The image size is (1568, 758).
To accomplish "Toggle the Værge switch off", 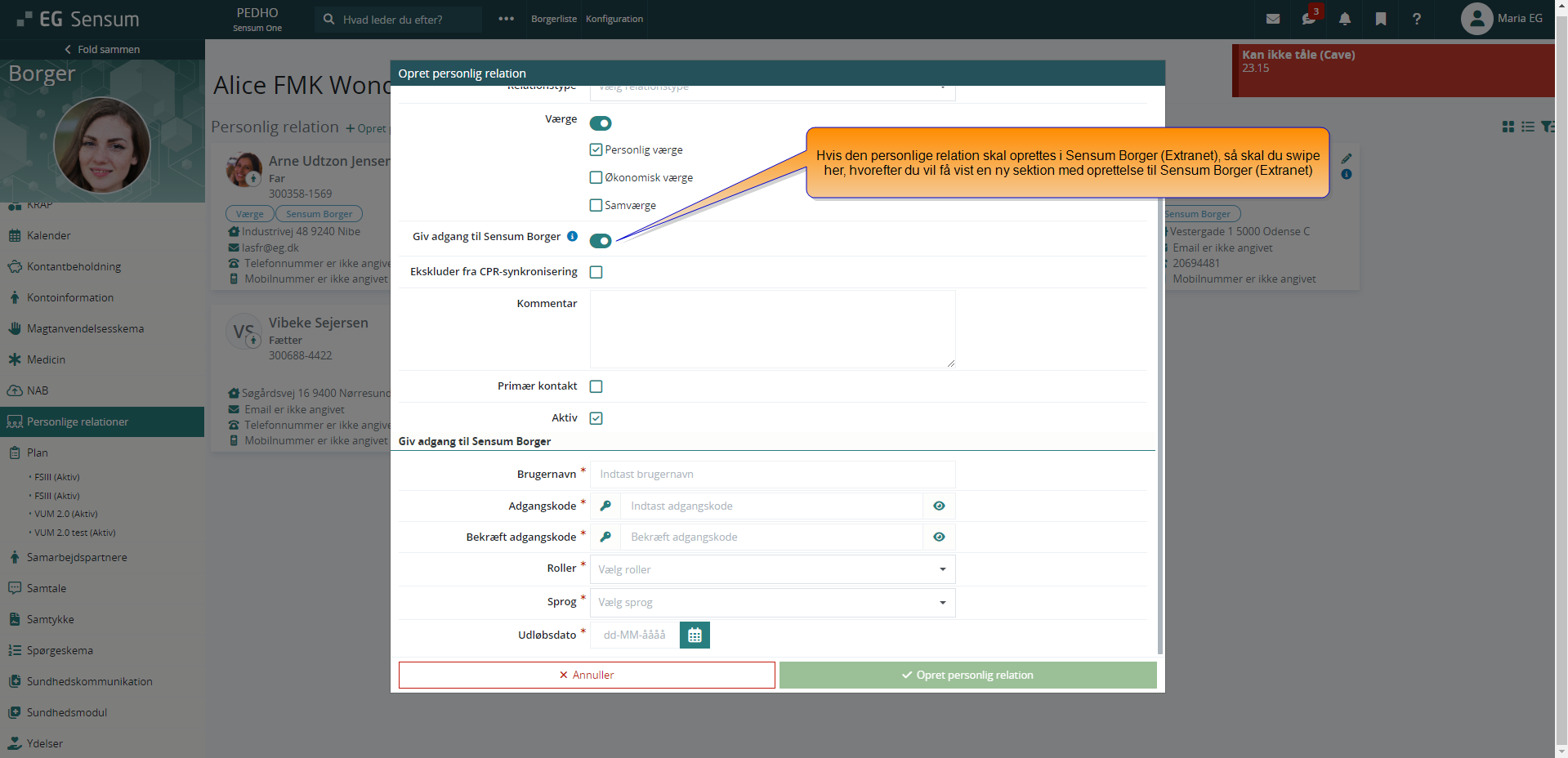I will tap(601, 123).
